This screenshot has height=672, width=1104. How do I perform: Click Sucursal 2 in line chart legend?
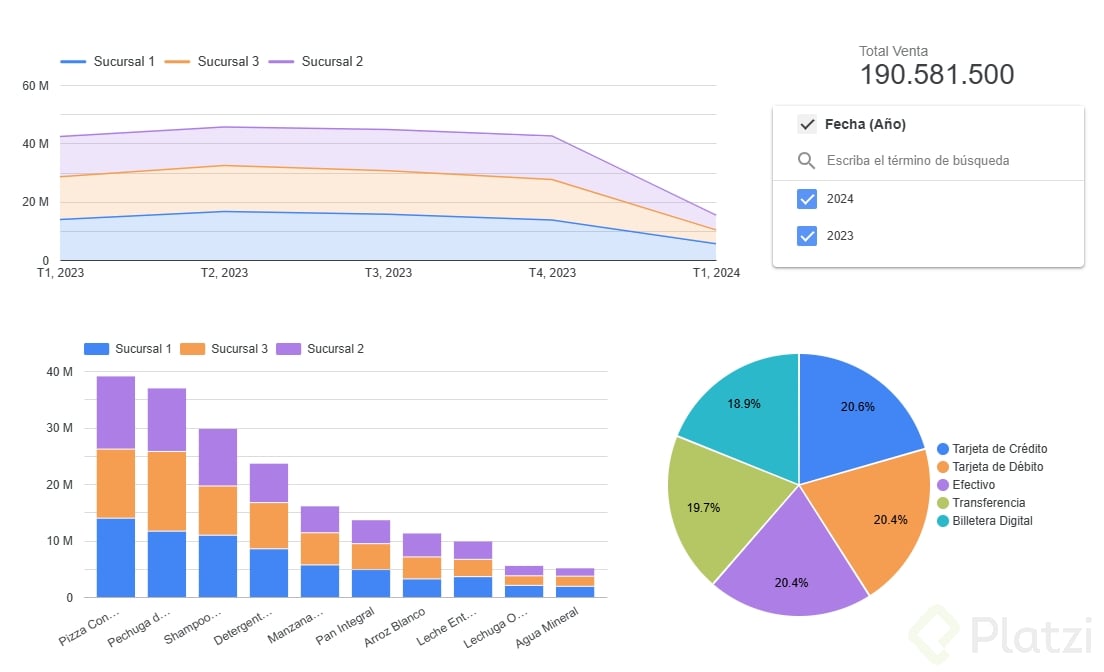(316, 61)
